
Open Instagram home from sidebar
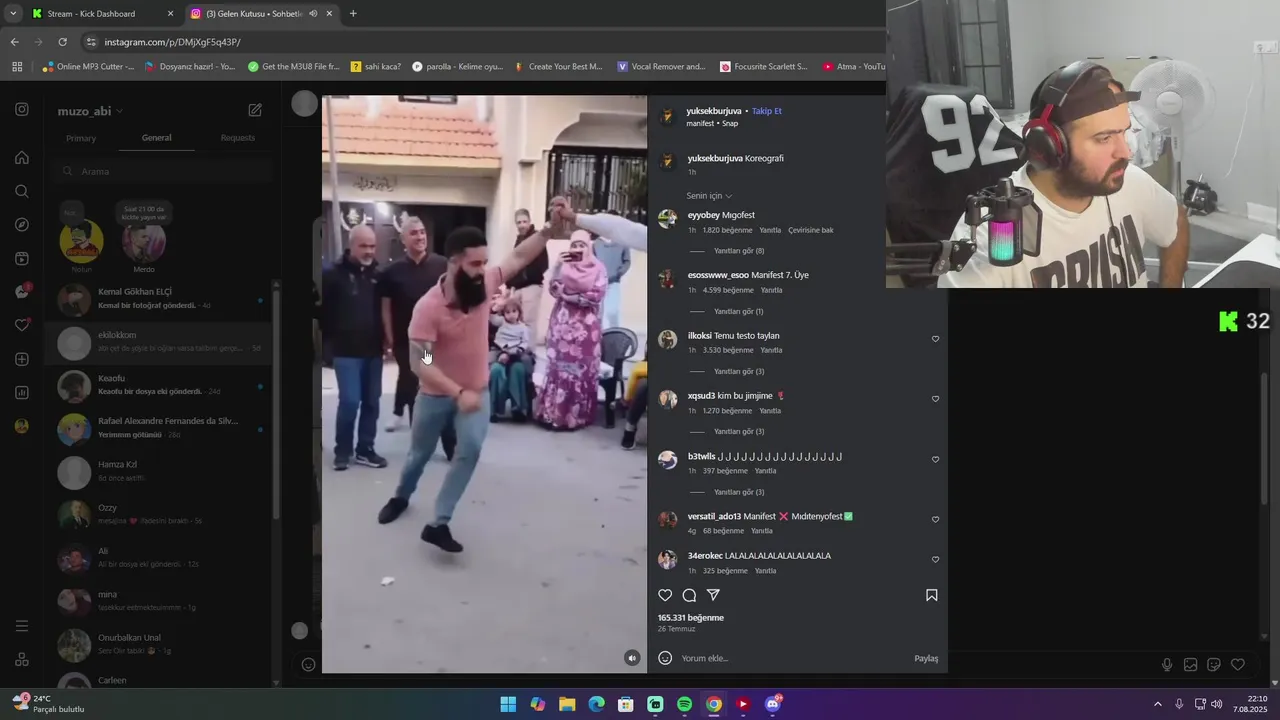pyautogui.click(x=22, y=158)
